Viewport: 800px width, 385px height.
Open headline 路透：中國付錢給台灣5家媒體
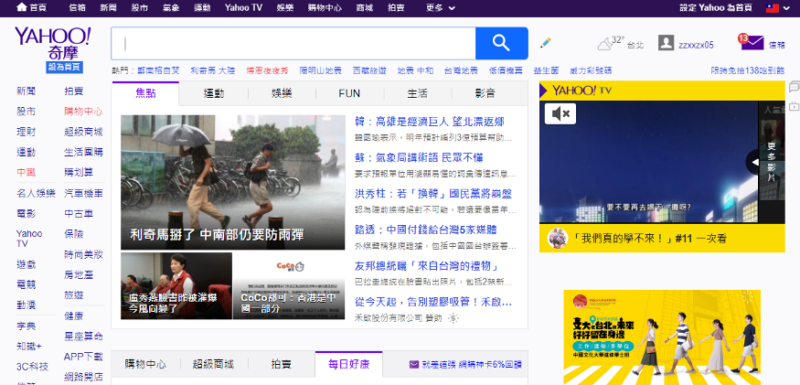pyautogui.click(x=426, y=229)
